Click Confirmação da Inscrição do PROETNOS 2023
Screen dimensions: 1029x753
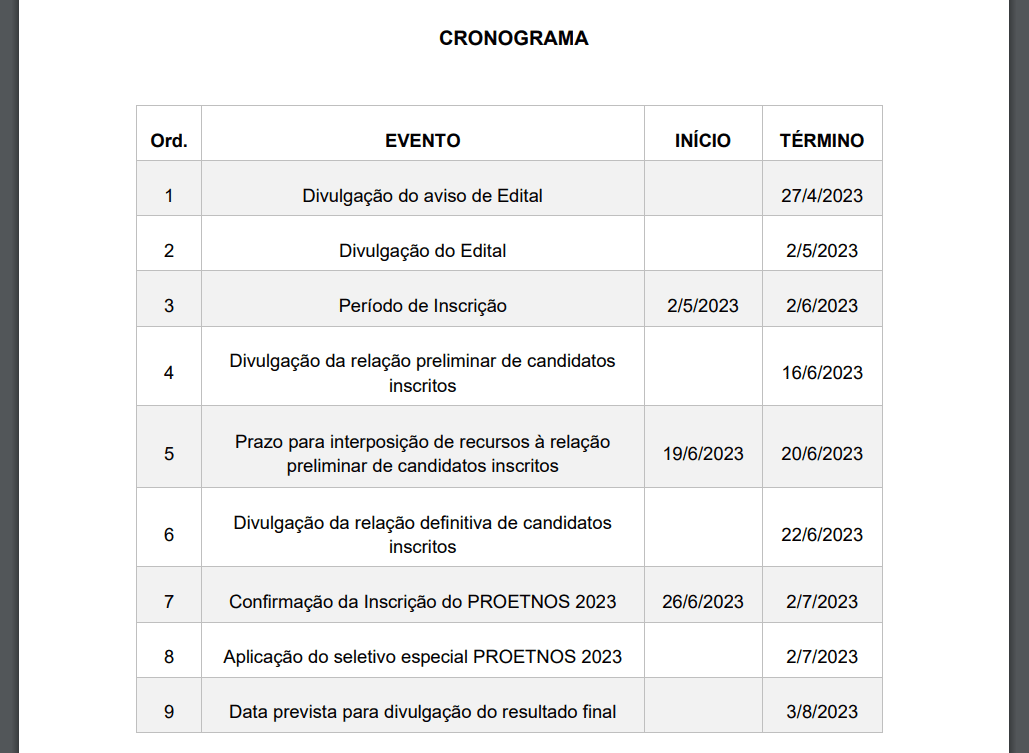[x=423, y=602]
